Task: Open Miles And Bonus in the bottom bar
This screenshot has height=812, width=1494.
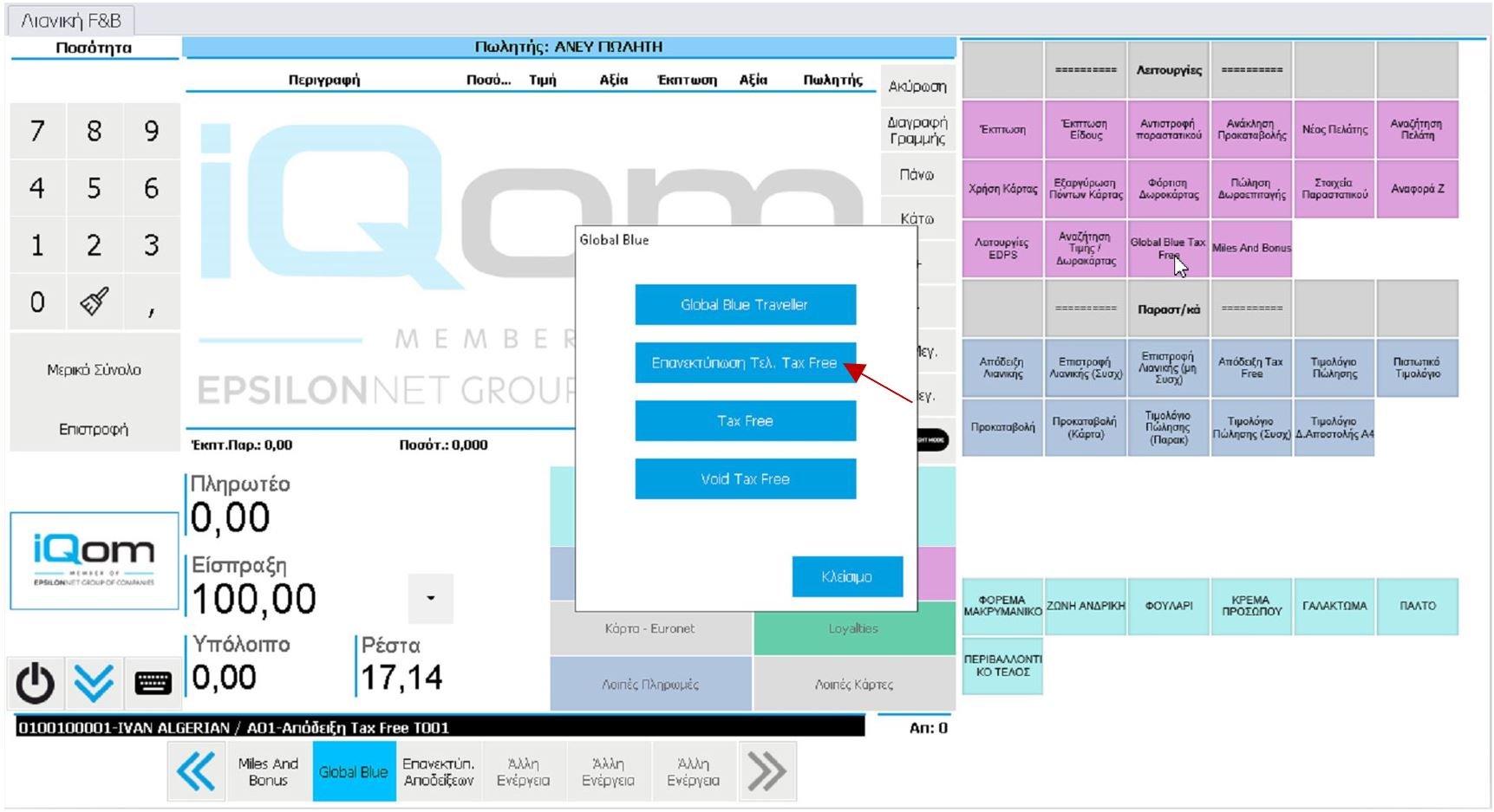Action: (268, 771)
